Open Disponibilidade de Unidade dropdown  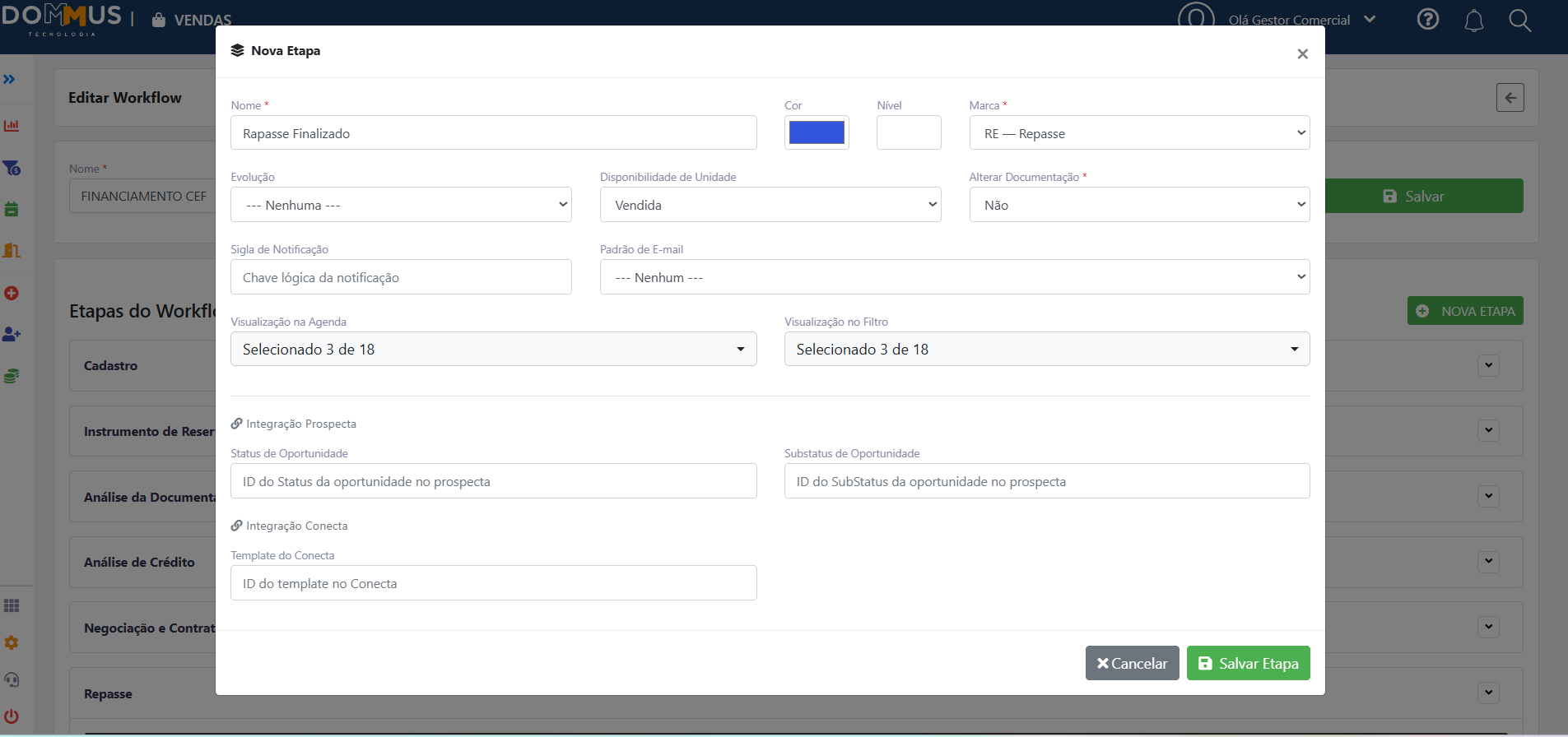pos(770,205)
